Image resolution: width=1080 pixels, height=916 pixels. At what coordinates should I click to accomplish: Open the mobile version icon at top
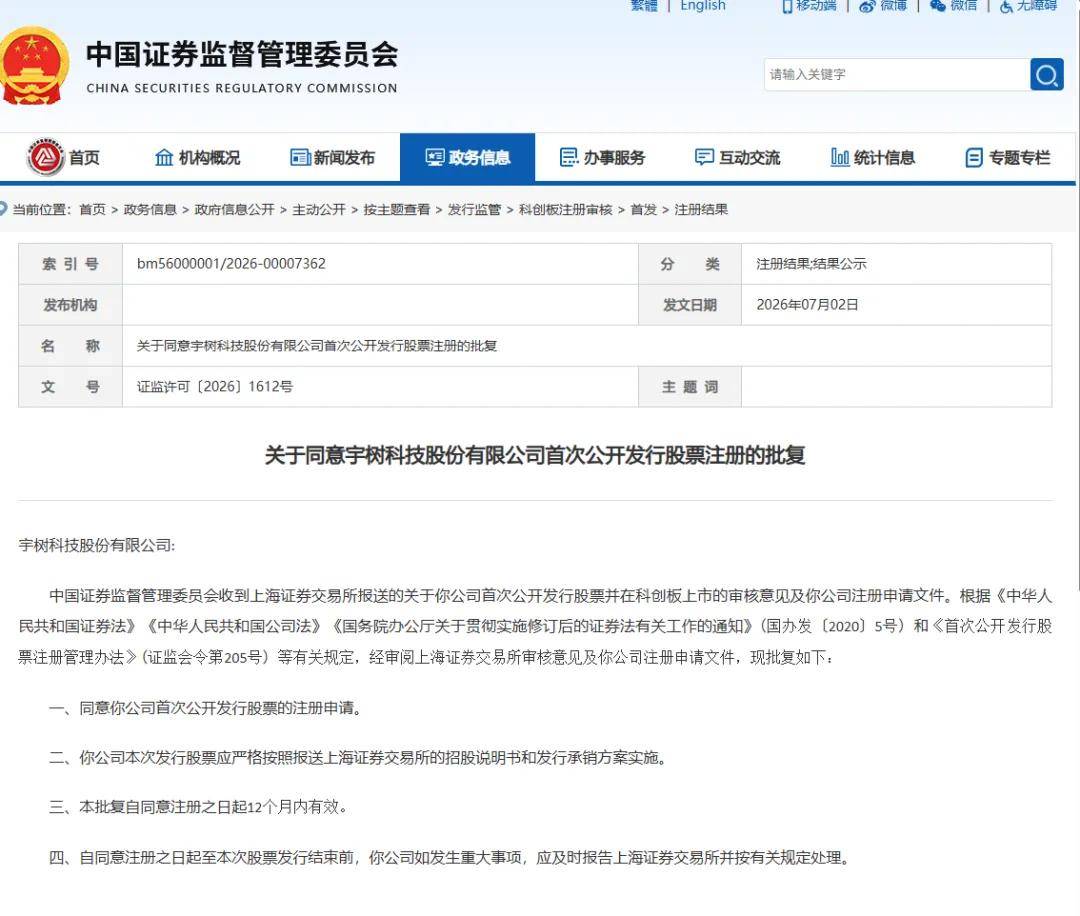[787, 6]
